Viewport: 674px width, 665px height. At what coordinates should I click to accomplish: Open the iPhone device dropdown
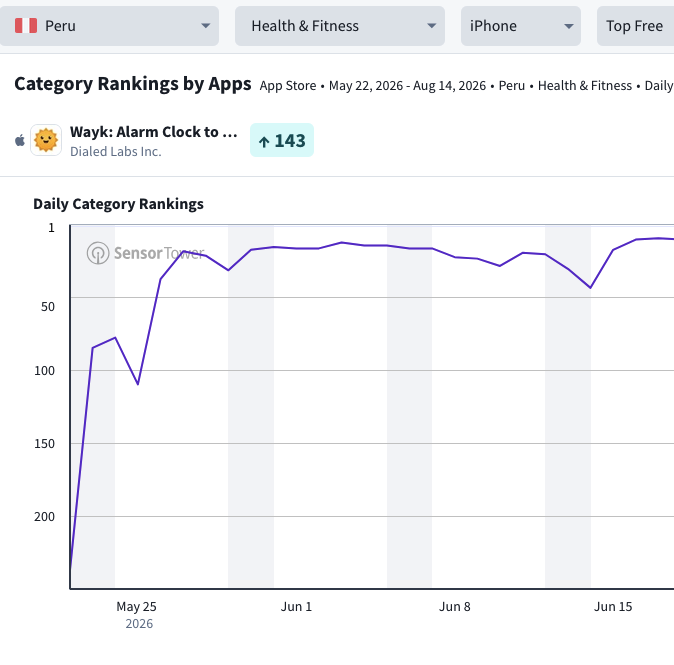(x=521, y=26)
